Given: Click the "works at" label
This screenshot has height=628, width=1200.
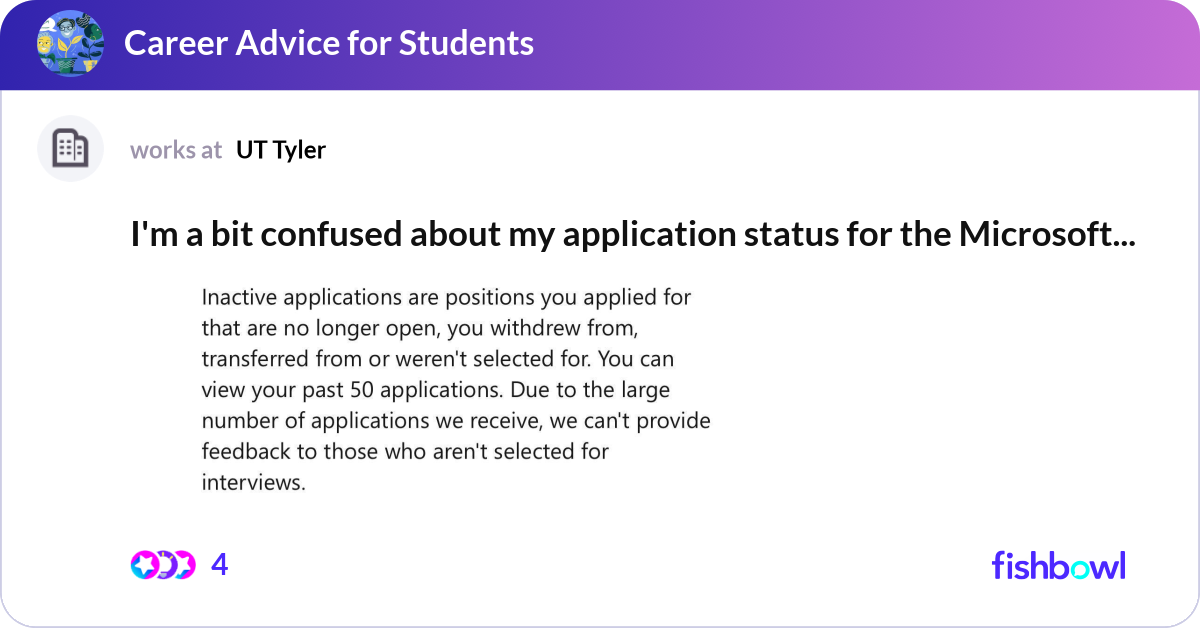Looking at the screenshot, I should [176, 150].
